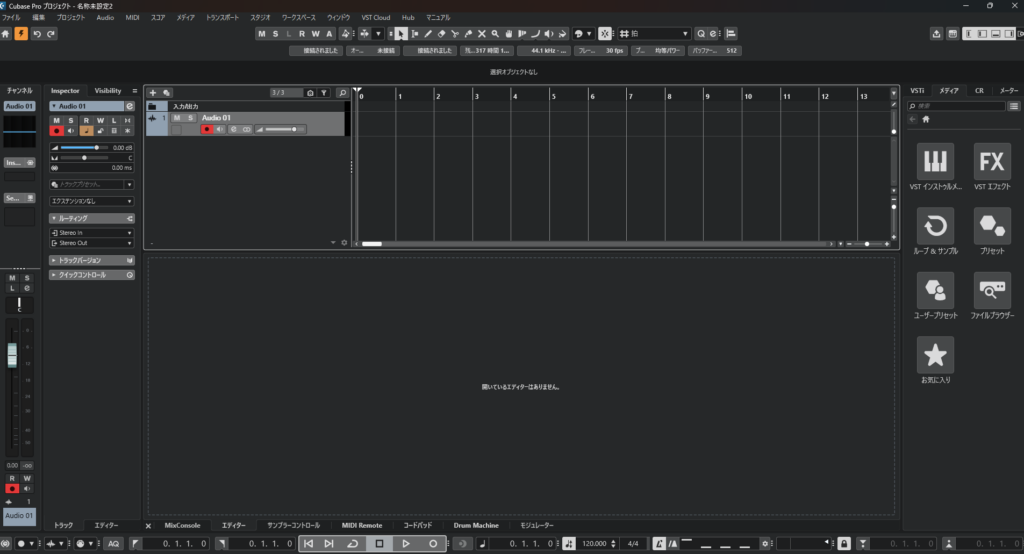The width and height of the screenshot is (1024, 554).
Task: Expand the Track Versions section
Action: click(x=91, y=260)
